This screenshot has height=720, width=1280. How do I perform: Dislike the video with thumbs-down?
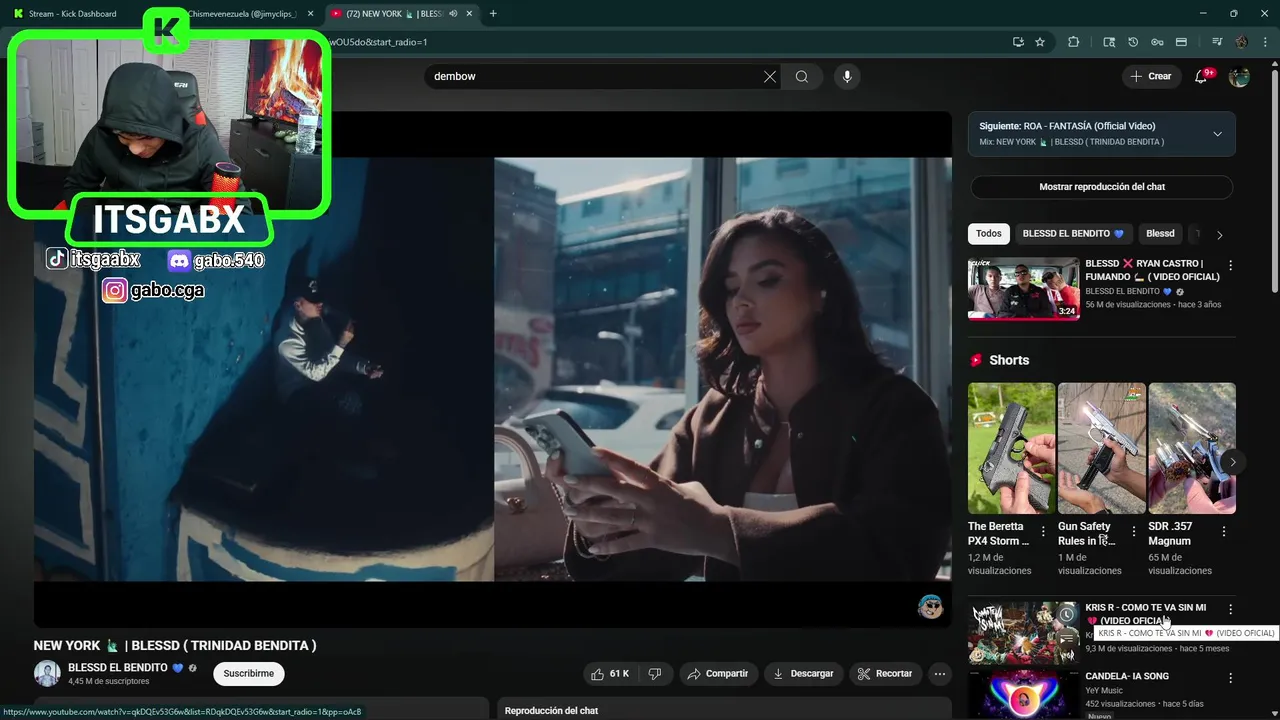coord(655,674)
